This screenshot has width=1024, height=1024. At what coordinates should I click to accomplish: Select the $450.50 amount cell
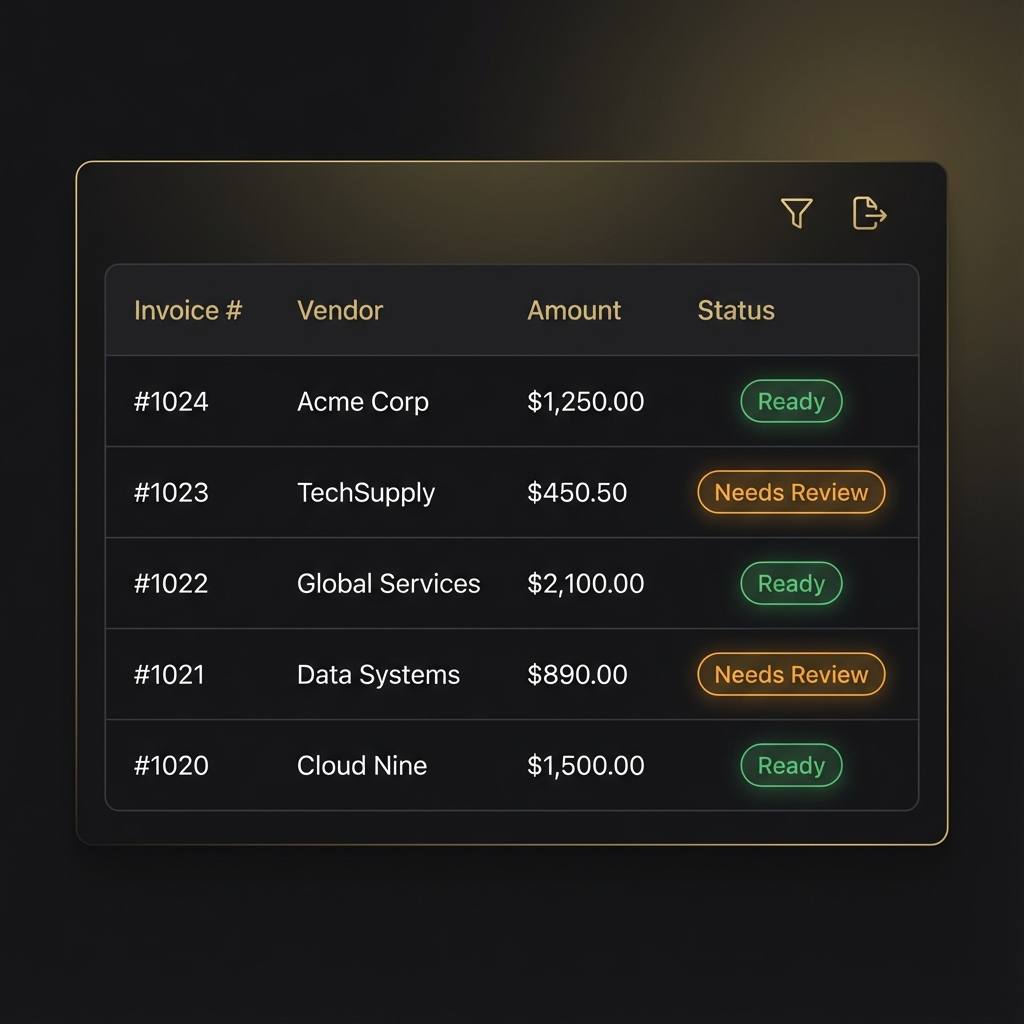[x=577, y=493]
